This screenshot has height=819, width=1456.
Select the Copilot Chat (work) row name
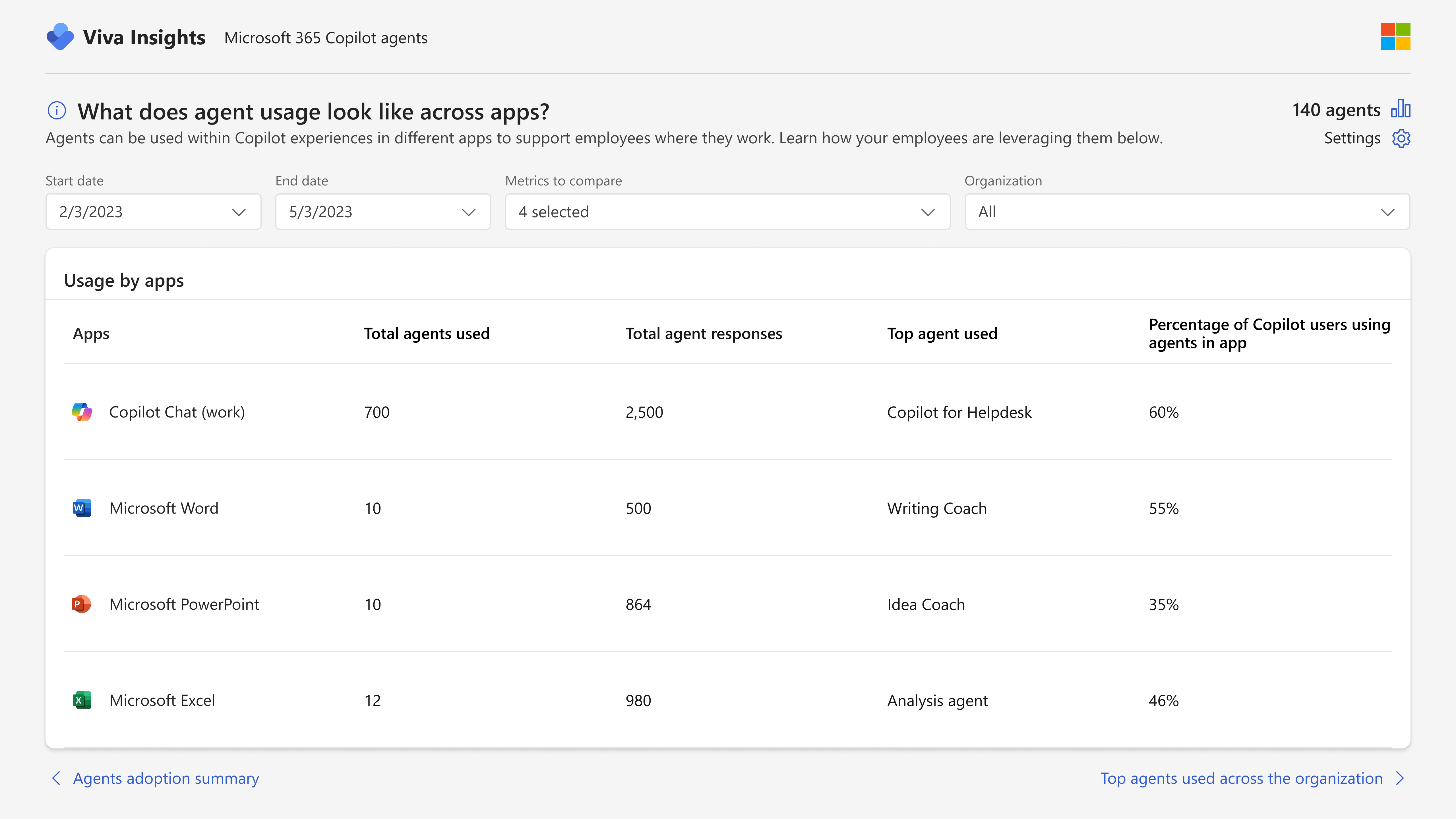coord(177,412)
